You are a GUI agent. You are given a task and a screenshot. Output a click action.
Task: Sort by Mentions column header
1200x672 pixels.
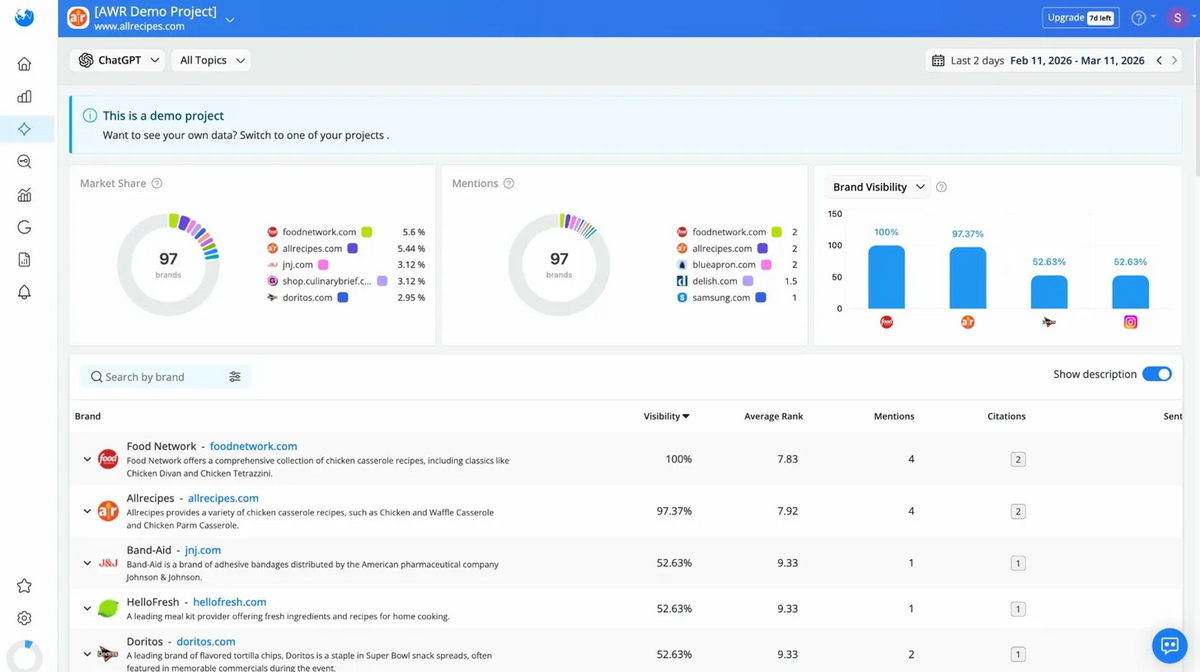coord(894,416)
